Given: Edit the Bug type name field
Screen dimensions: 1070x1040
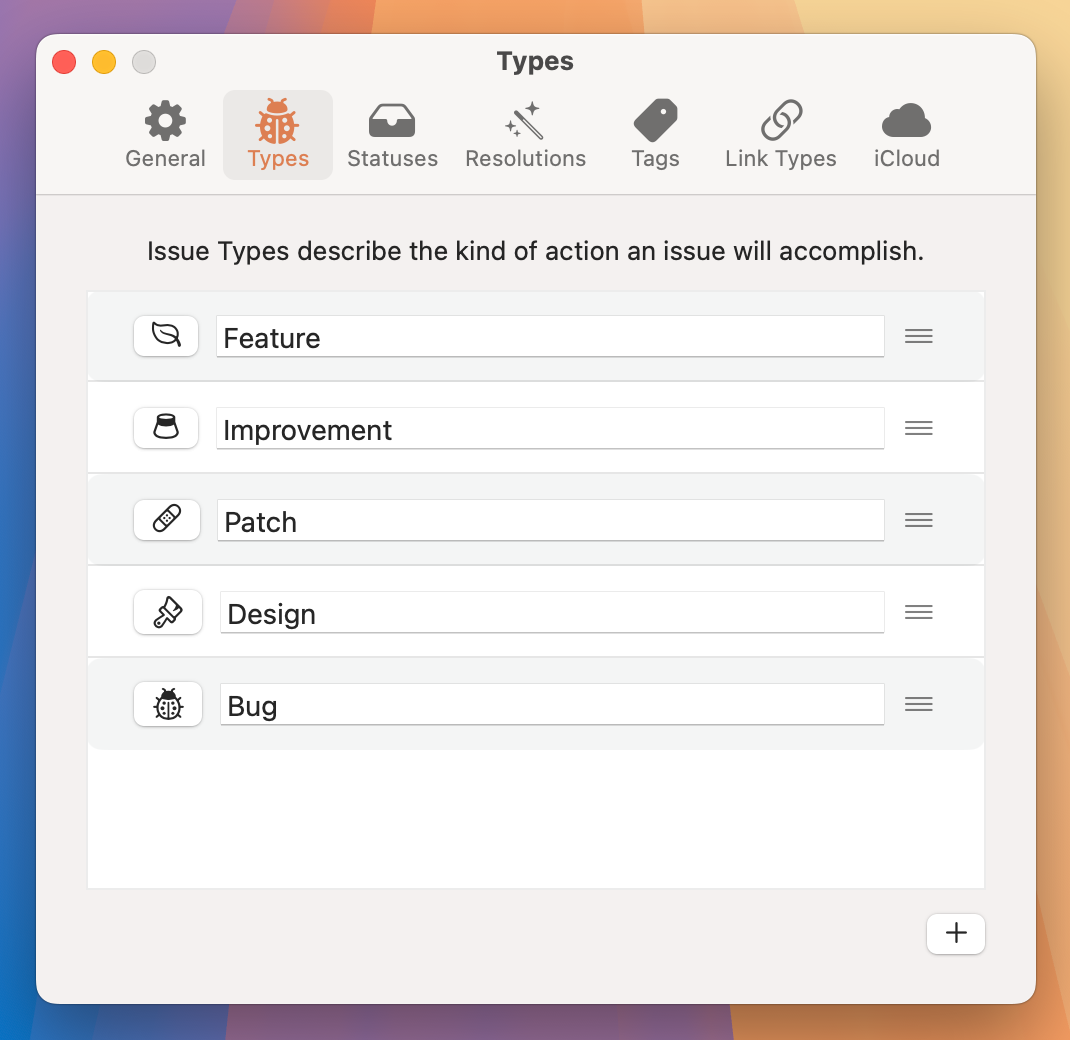Looking at the screenshot, I should (550, 705).
